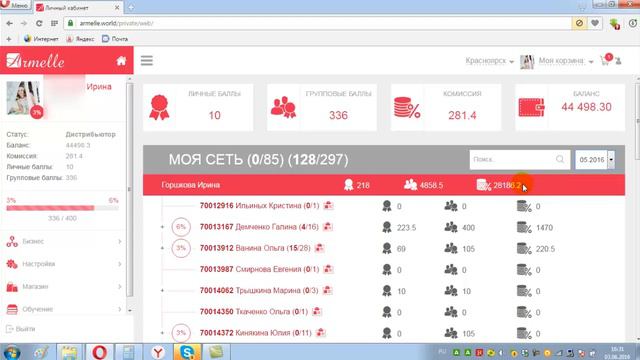Open the hamburger menu icon
Viewport: 640px width, 360px height.
coord(147,61)
